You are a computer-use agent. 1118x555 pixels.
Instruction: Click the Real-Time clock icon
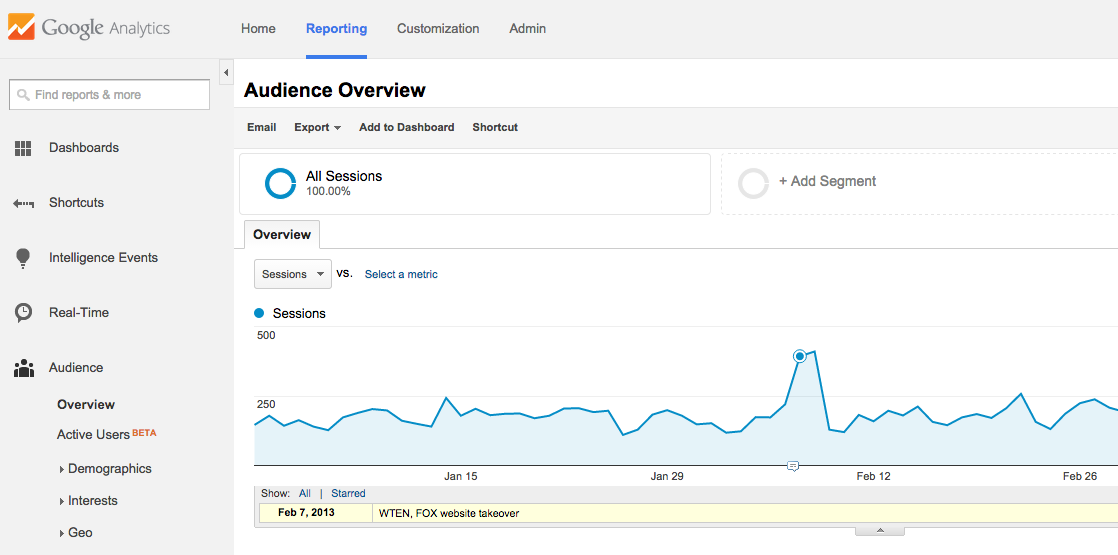(23, 313)
